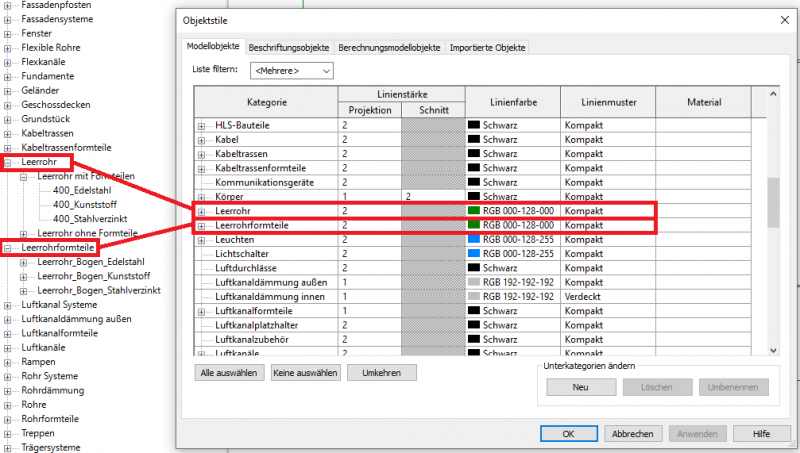The height and width of the screenshot is (453, 800).
Task: Click the Alle auswählen button
Action: [231, 372]
